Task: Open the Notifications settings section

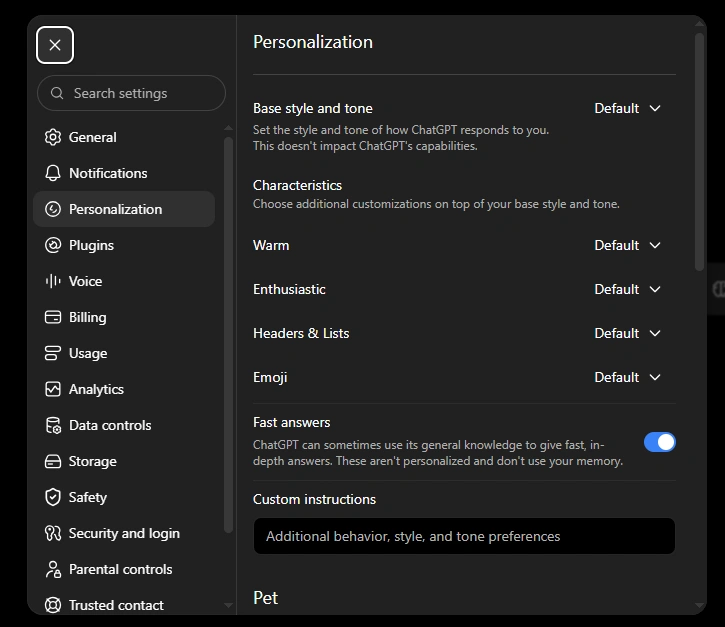Action: [x=124, y=173]
